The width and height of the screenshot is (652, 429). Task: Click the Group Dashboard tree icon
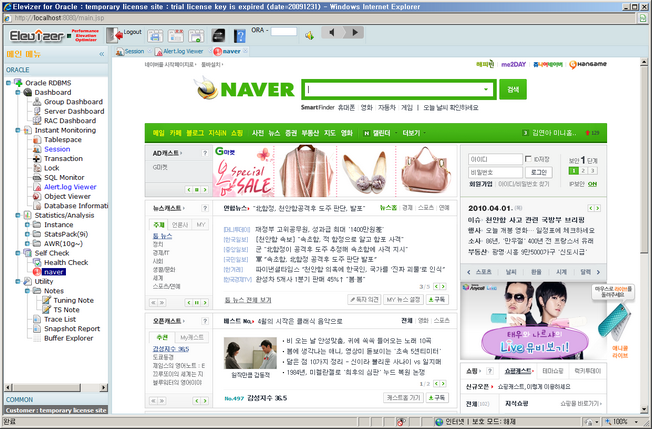coord(37,102)
